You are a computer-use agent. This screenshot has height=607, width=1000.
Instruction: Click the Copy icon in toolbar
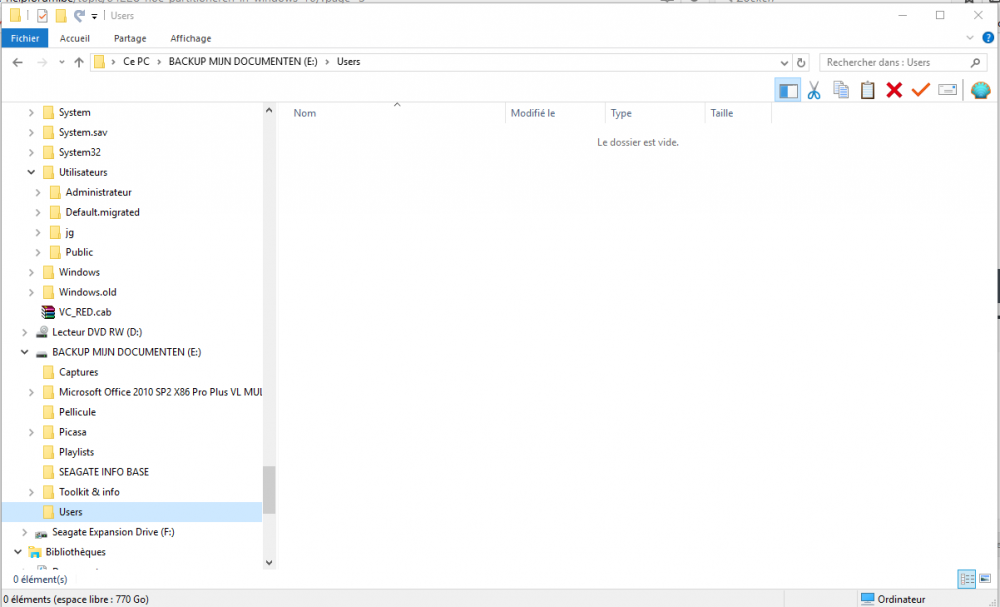841,90
